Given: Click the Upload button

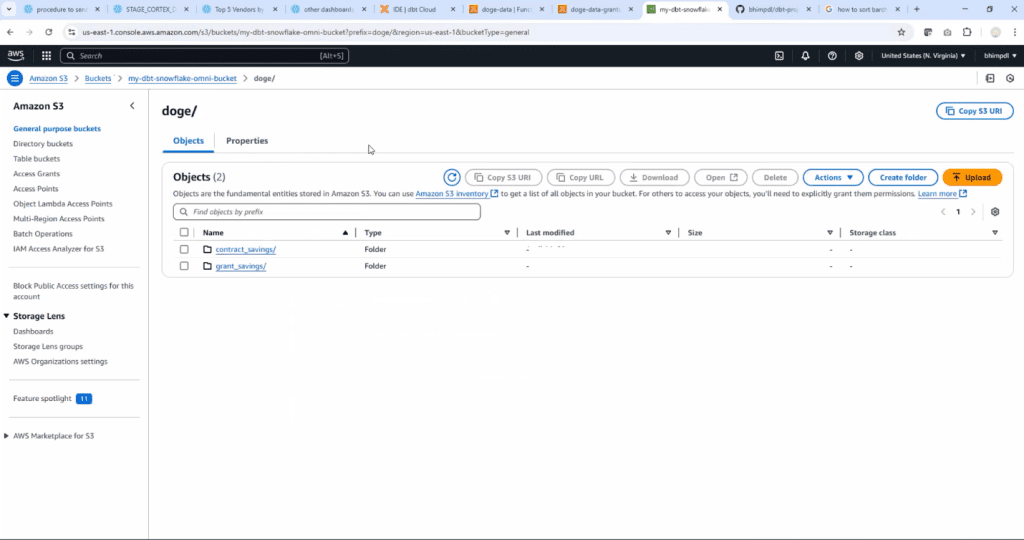Looking at the screenshot, I should 972,177.
